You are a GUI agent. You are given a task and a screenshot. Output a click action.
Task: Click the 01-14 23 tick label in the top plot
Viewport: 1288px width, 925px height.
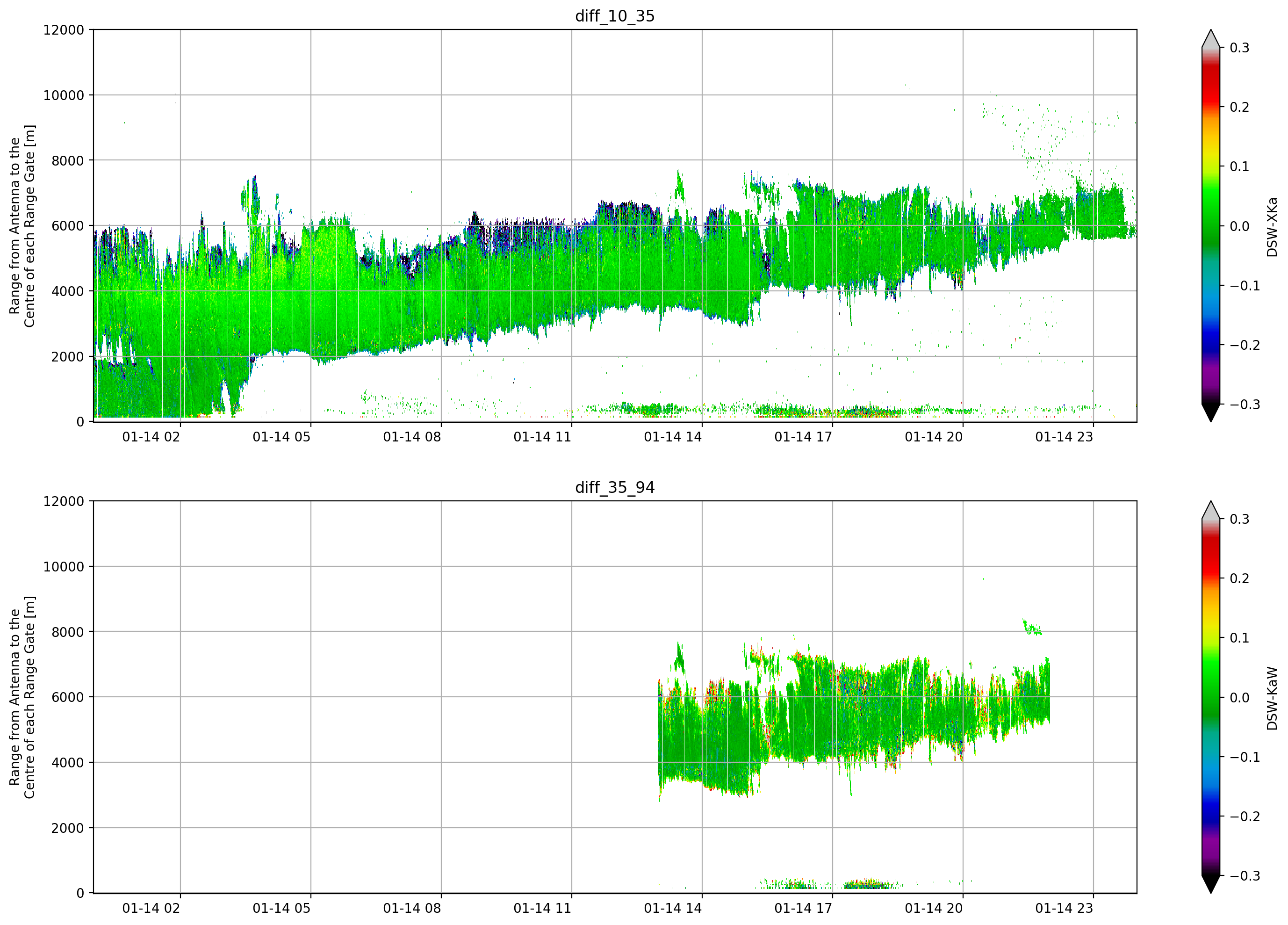pos(1064,437)
